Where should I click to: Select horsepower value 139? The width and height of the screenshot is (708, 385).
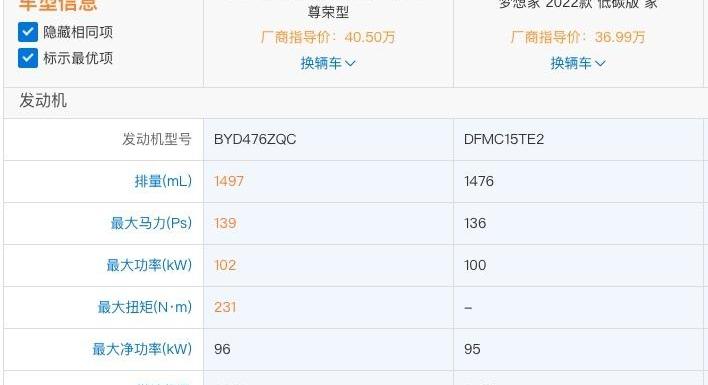coord(225,223)
